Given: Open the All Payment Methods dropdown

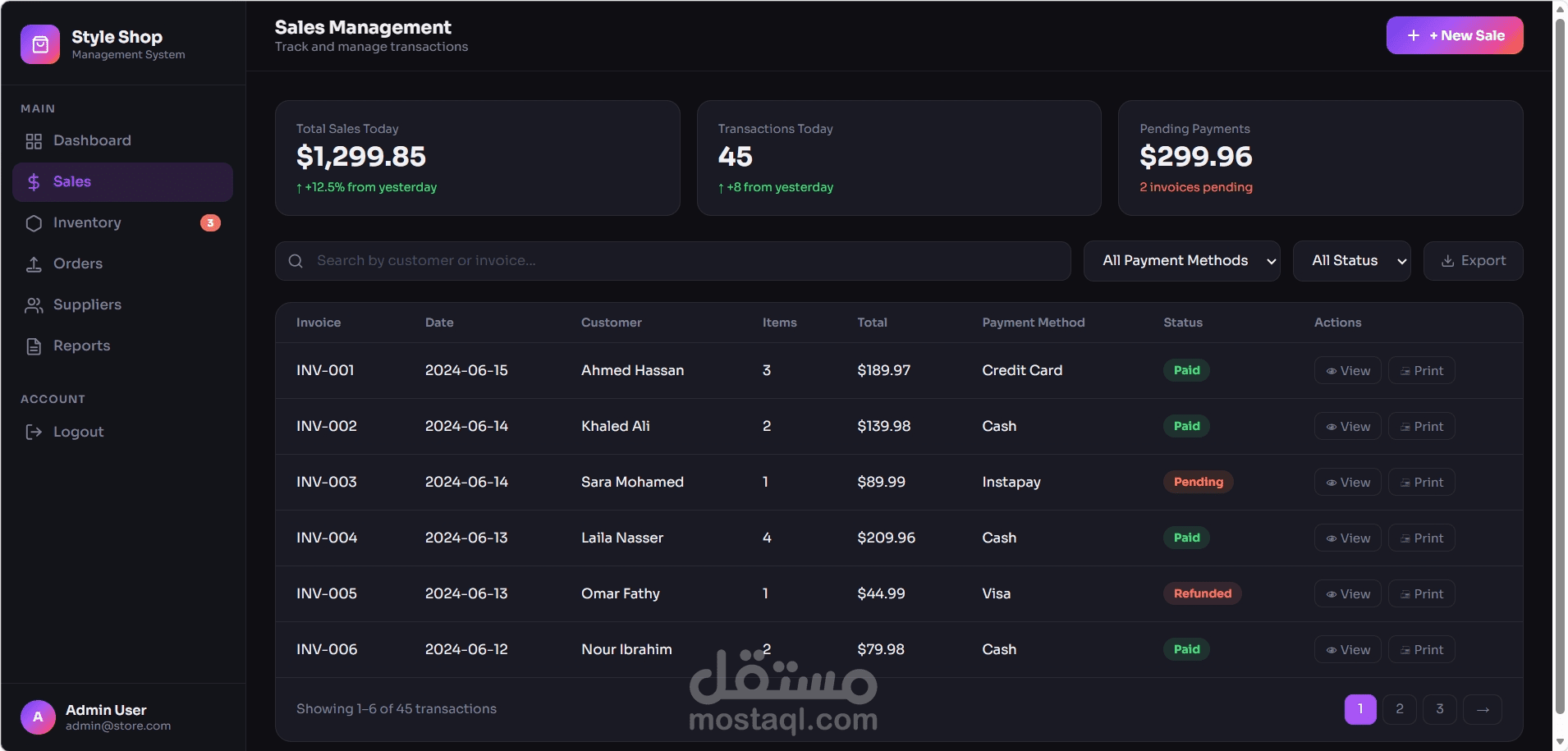Looking at the screenshot, I should tap(1181, 261).
